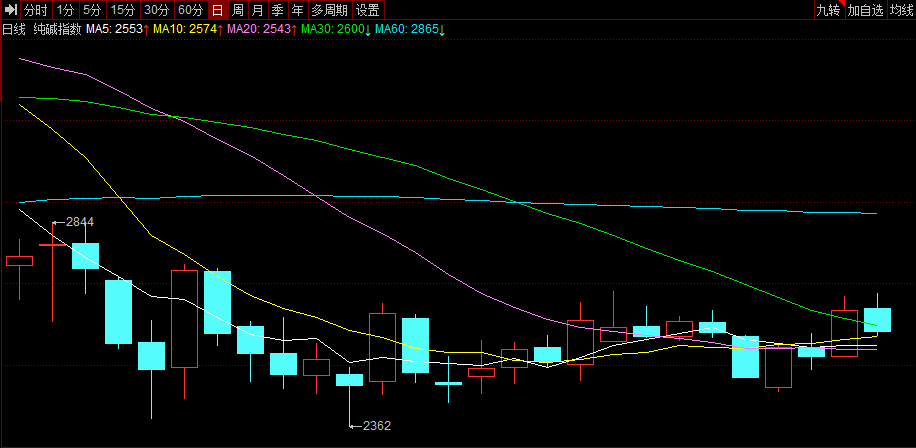Click MA10: 2574 indicator label
Screen dimensions: 916x448
point(188,29)
